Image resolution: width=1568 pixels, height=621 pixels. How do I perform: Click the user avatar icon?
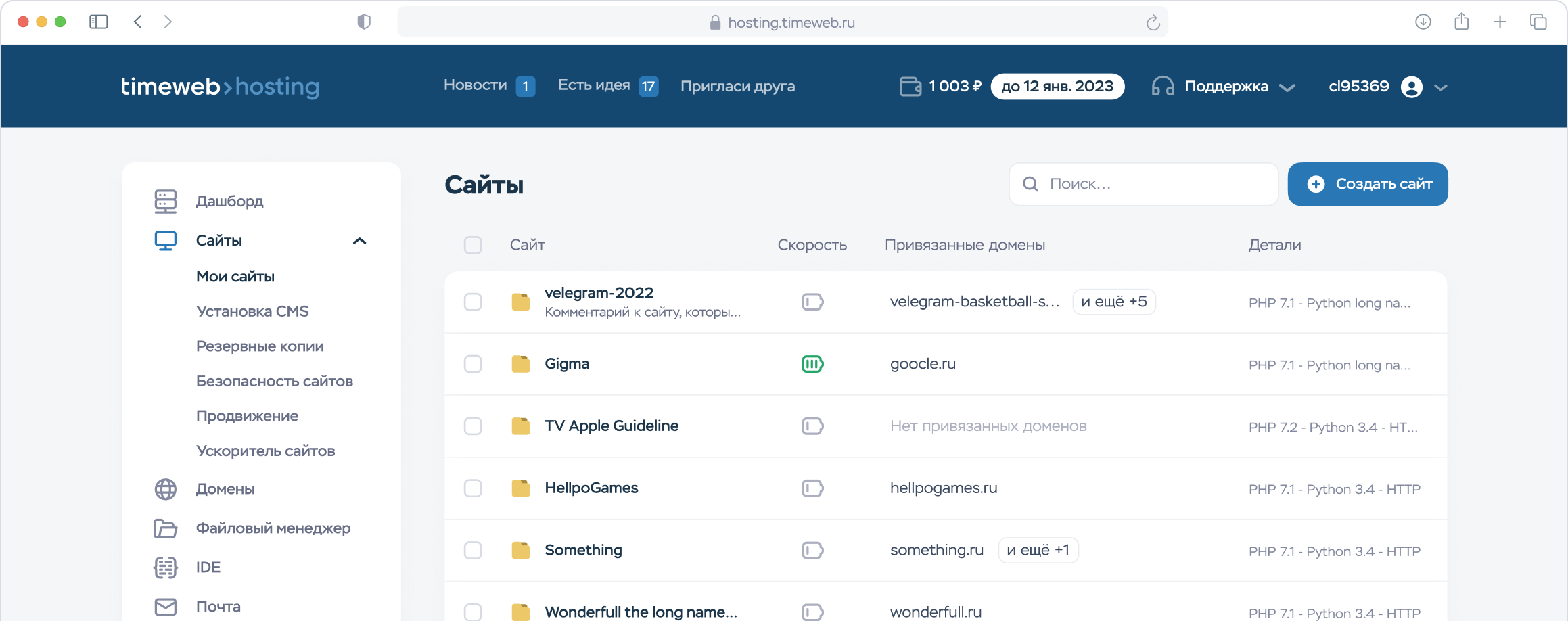coord(1412,87)
